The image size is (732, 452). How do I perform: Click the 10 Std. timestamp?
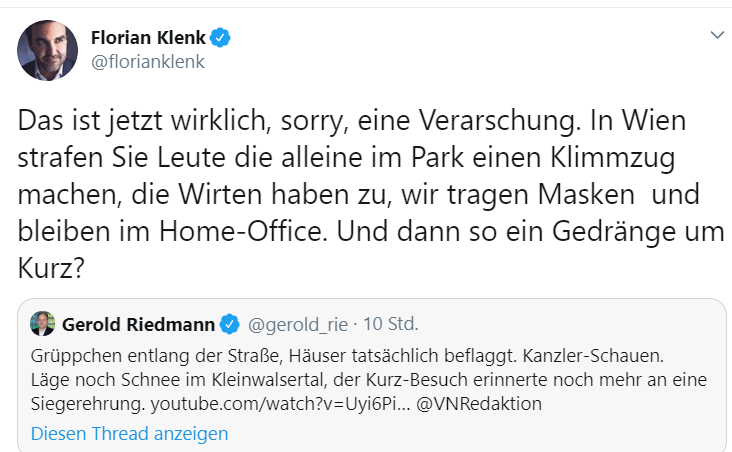[x=391, y=324]
